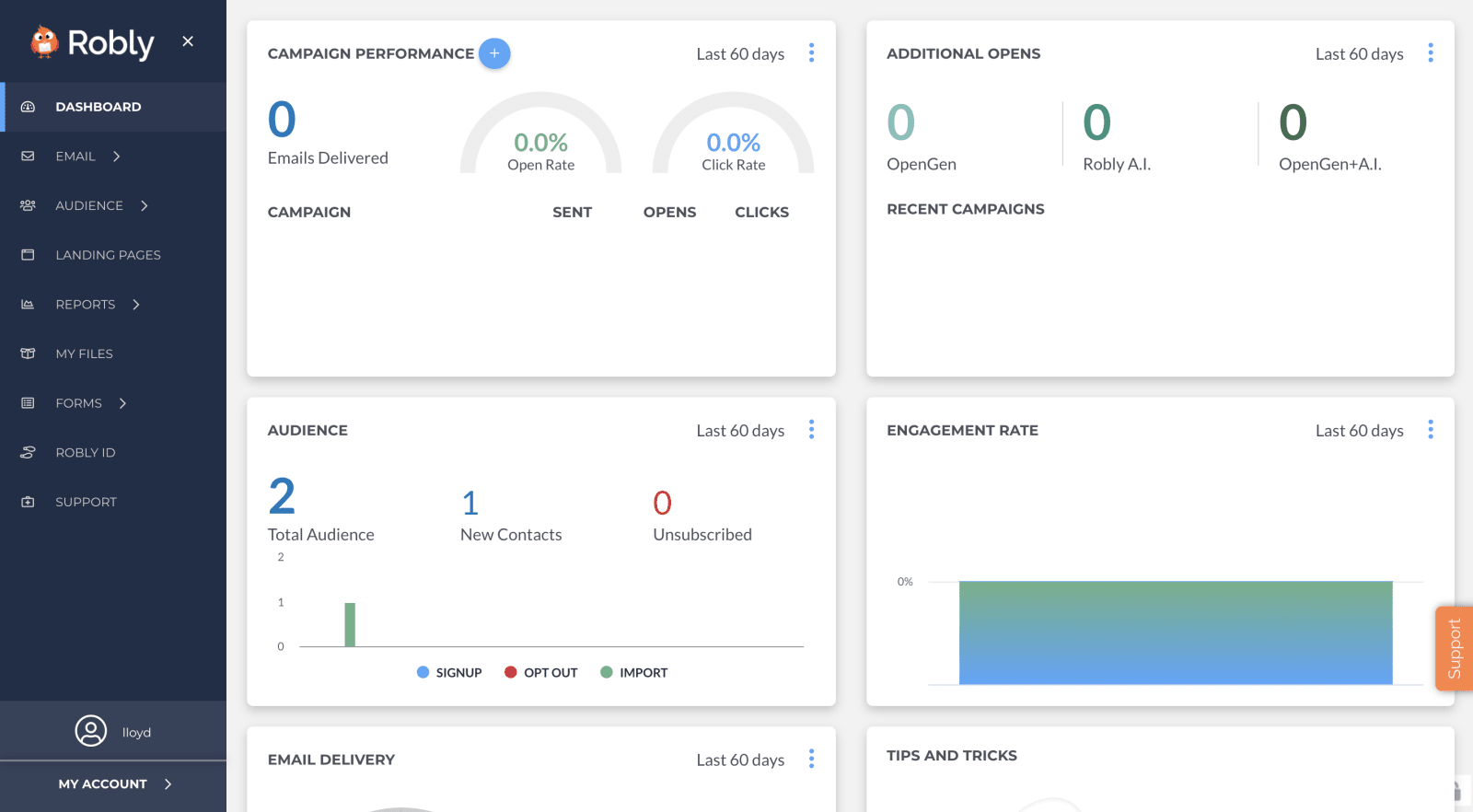The image size is (1473, 812).
Task: Click the Email envelope icon
Action: (28, 157)
